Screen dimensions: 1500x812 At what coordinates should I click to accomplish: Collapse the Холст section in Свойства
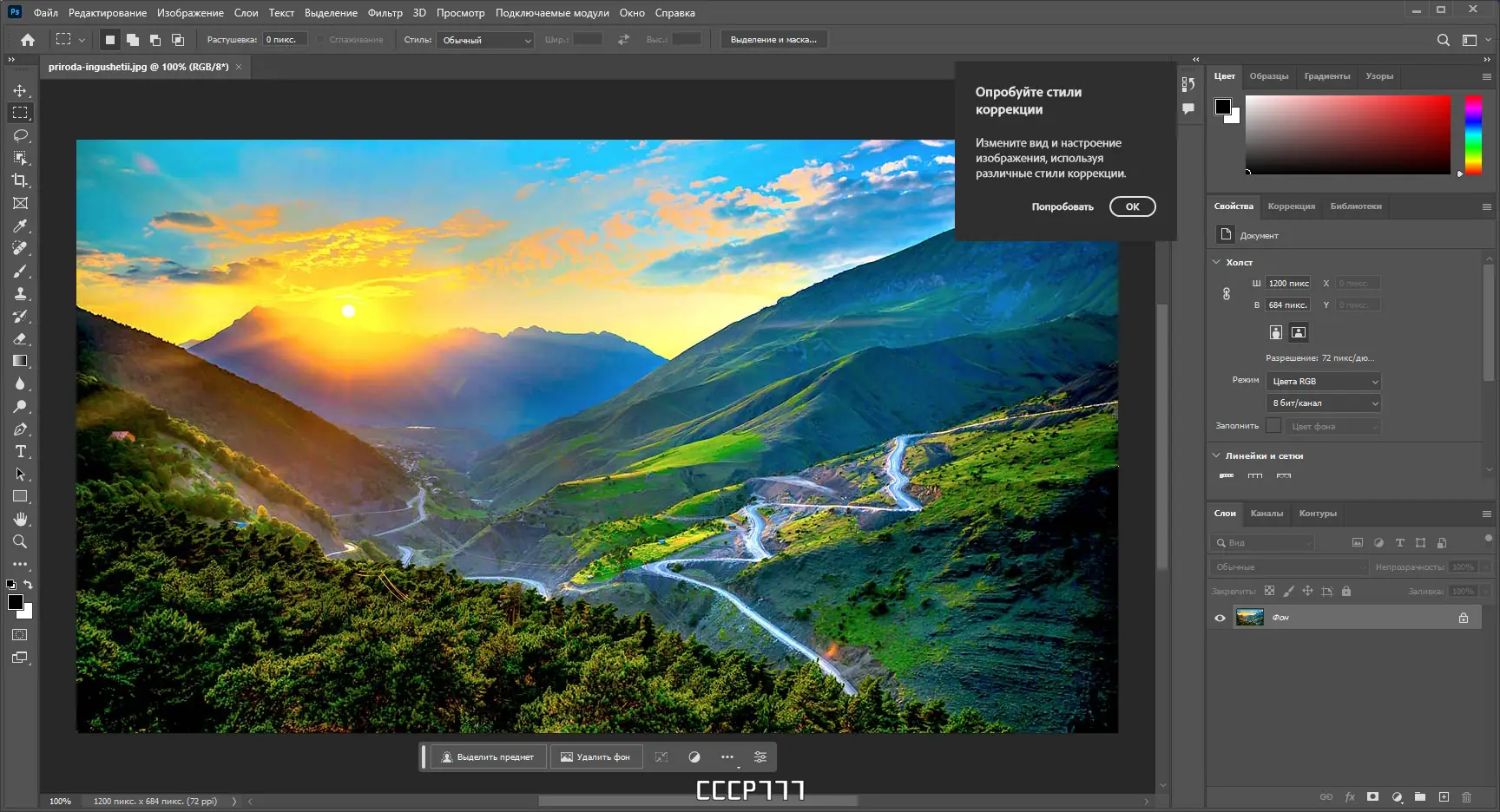[1215, 261]
